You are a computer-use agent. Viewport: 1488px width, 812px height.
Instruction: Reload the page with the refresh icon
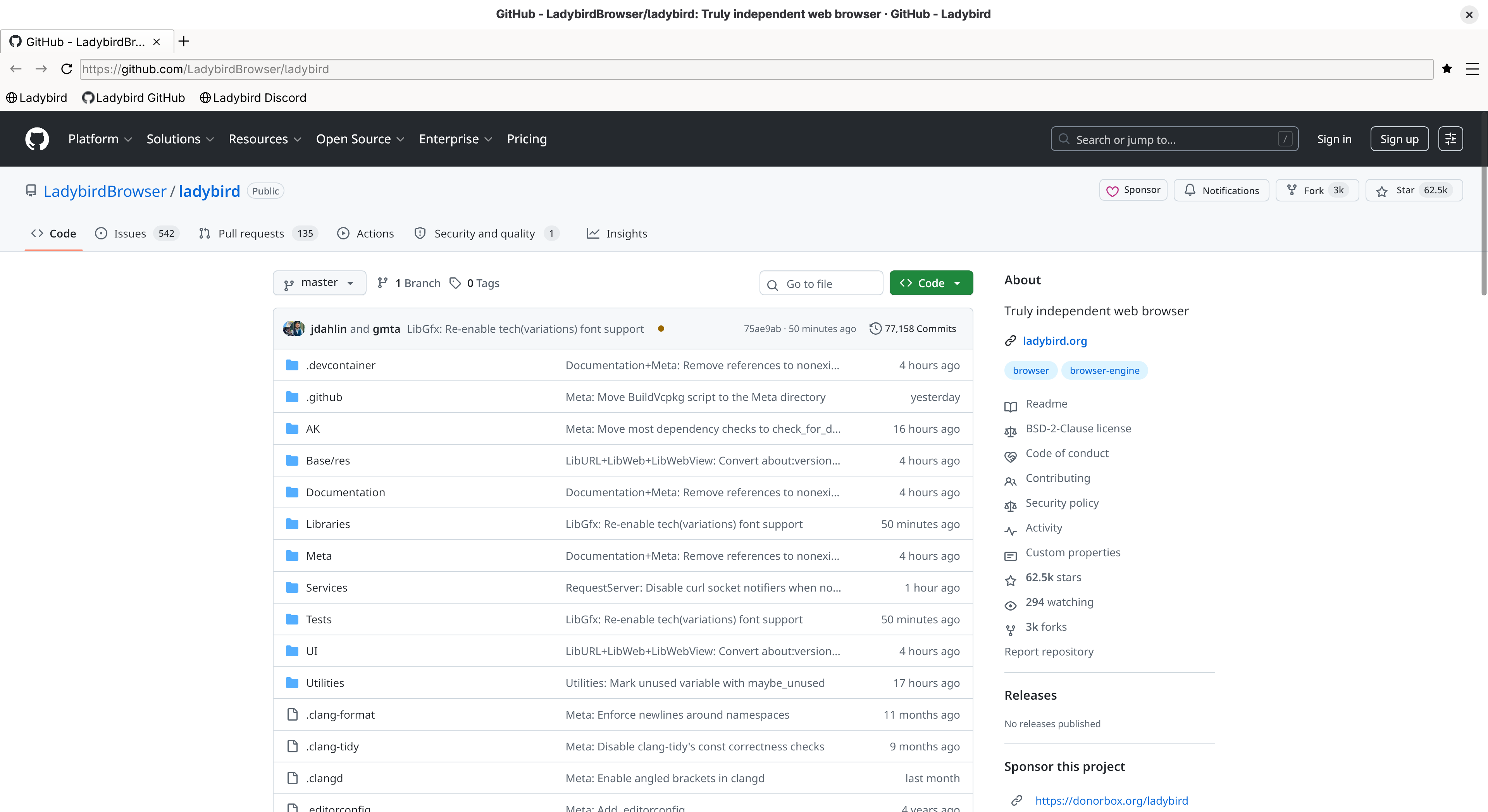pyautogui.click(x=66, y=69)
